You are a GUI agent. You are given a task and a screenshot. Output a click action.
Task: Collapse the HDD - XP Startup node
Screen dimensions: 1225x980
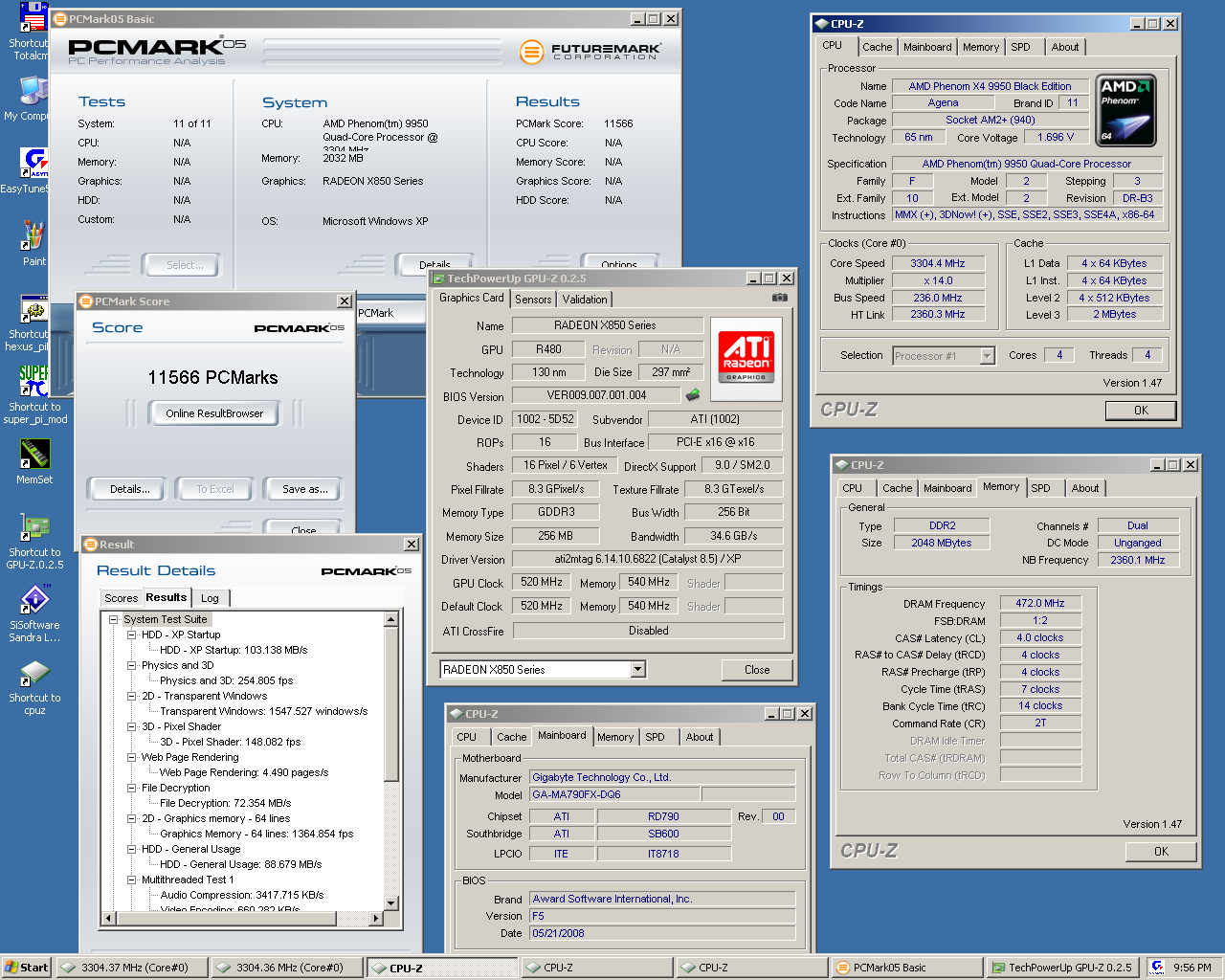point(132,635)
